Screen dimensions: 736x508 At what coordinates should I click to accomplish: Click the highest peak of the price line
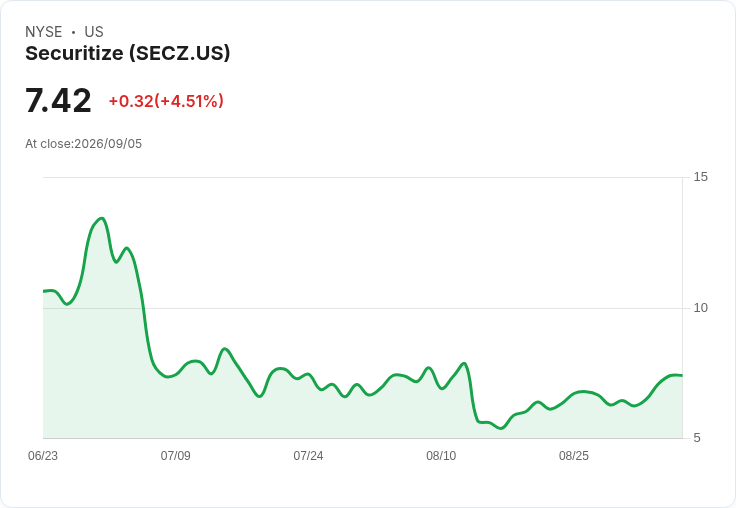point(101,218)
